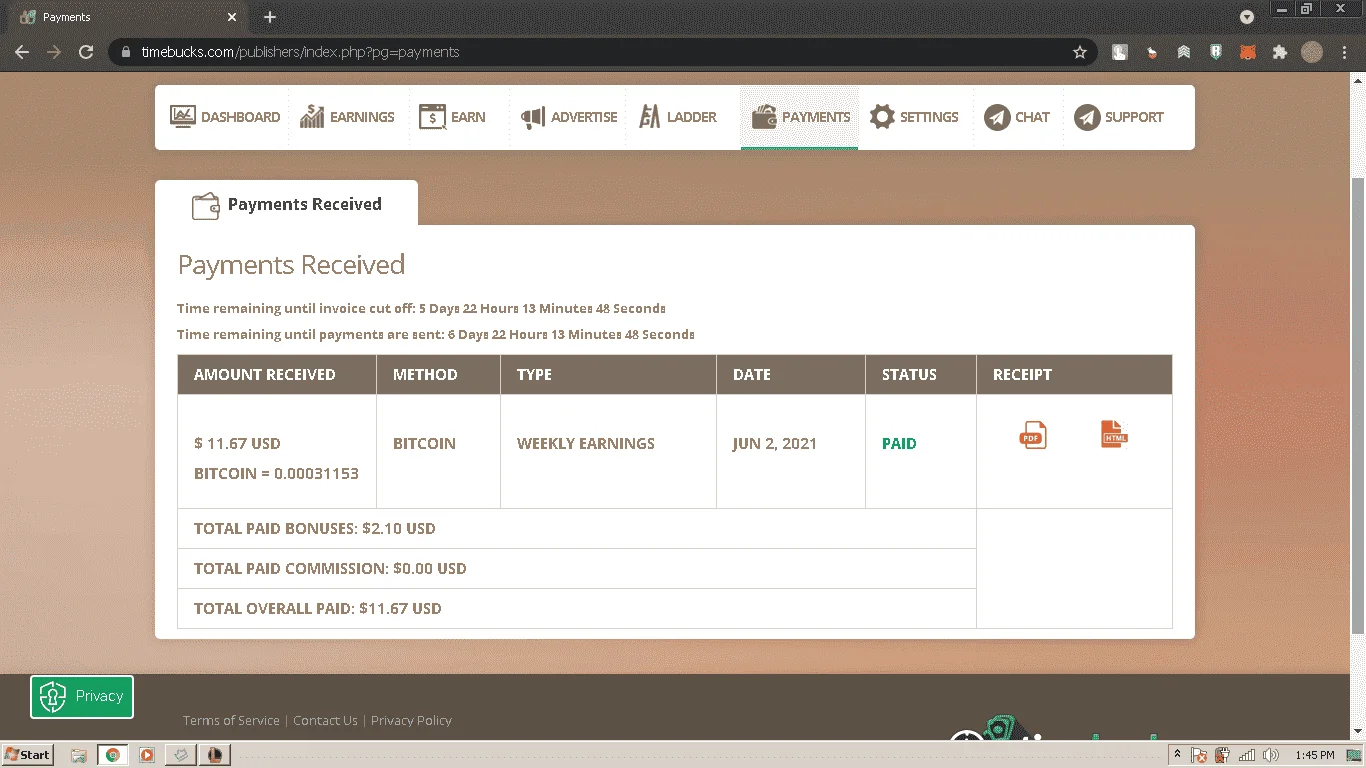Select the Payments Received tab
The width and height of the screenshot is (1366, 768).
click(286, 204)
